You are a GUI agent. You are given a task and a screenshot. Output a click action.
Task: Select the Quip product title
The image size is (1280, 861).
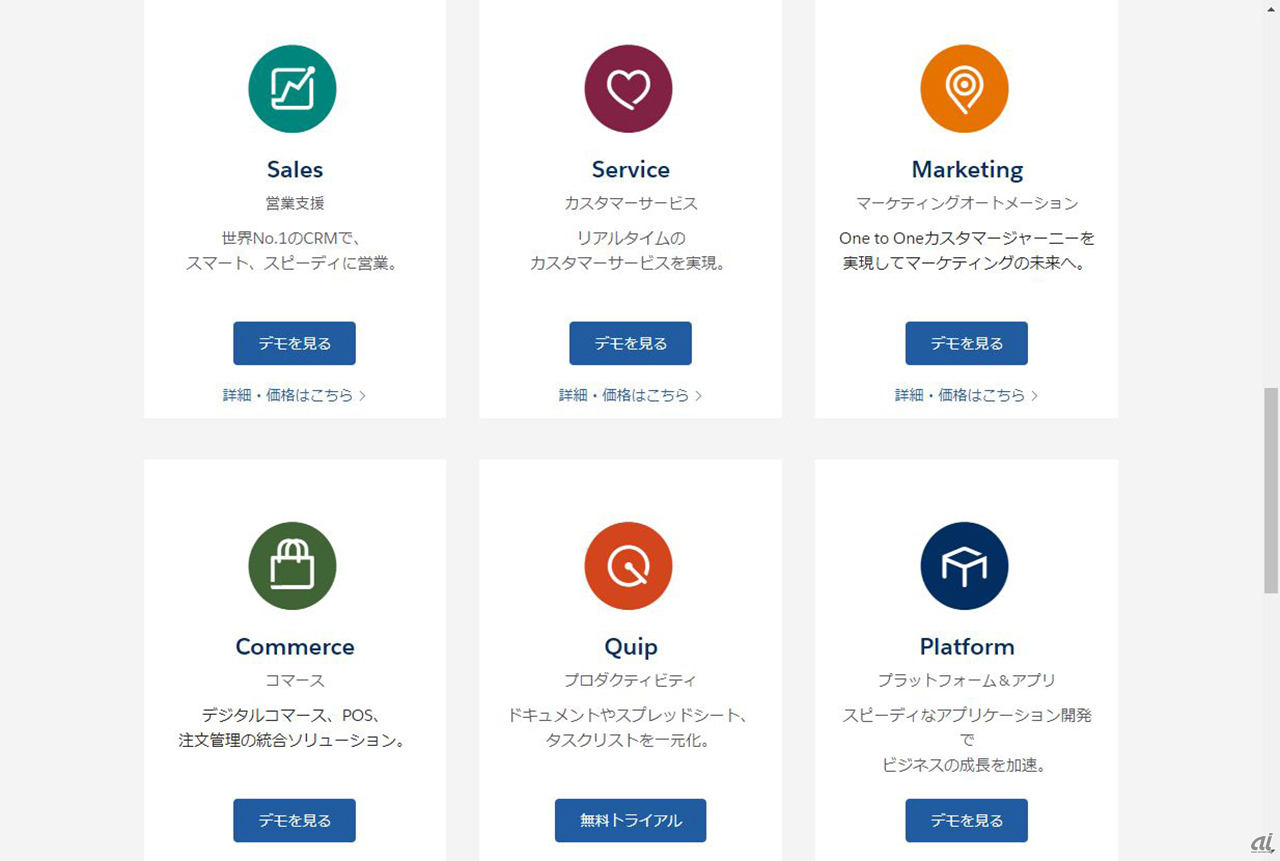(631, 646)
